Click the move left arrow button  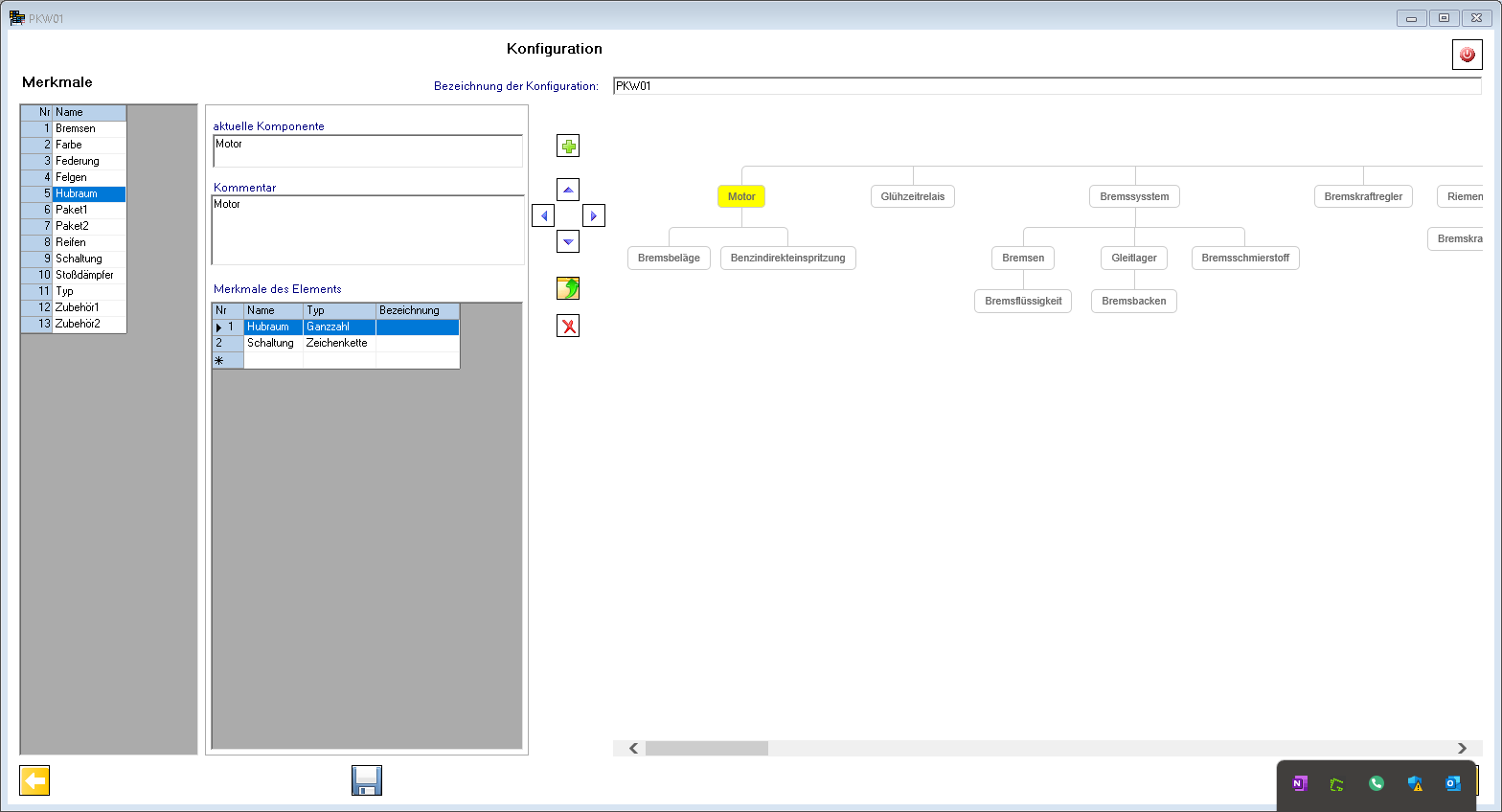543,215
